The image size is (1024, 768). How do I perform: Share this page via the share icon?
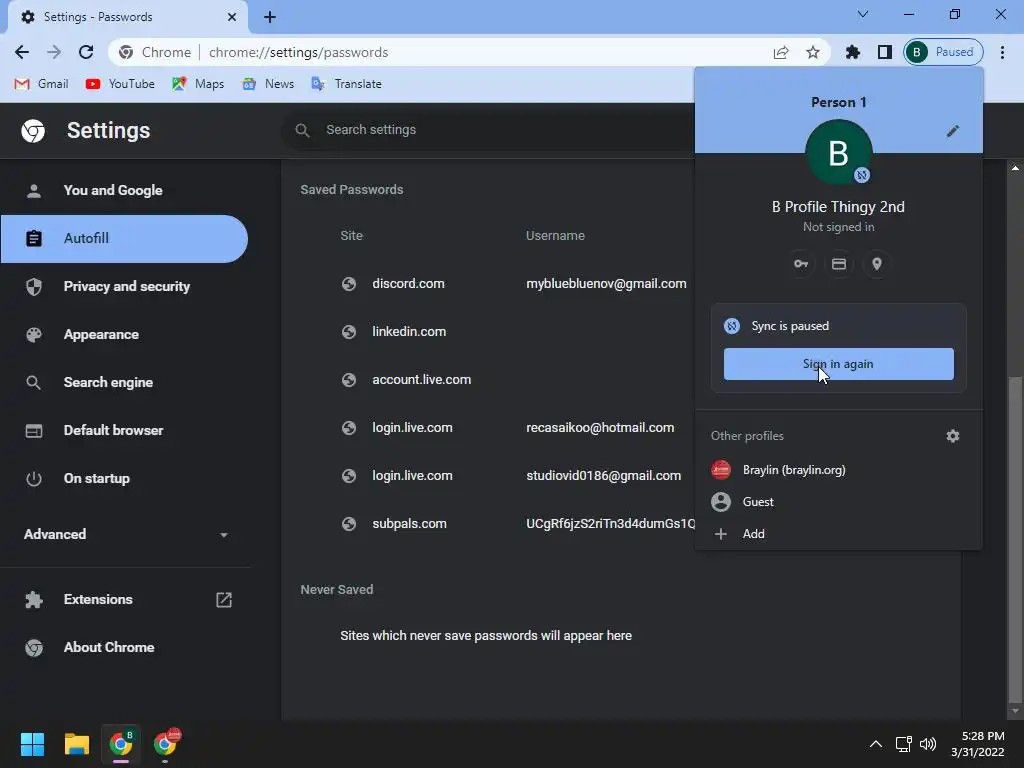(781, 52)
